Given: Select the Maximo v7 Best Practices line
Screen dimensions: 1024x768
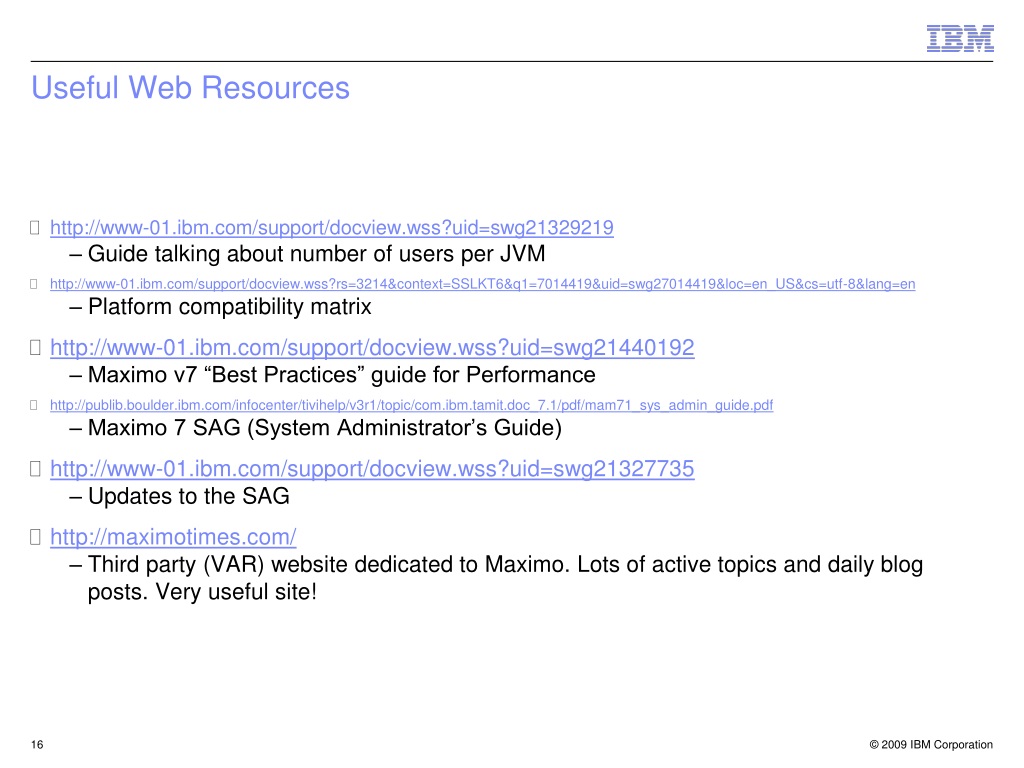Looking at the screenshot, I should pos(342,375).
